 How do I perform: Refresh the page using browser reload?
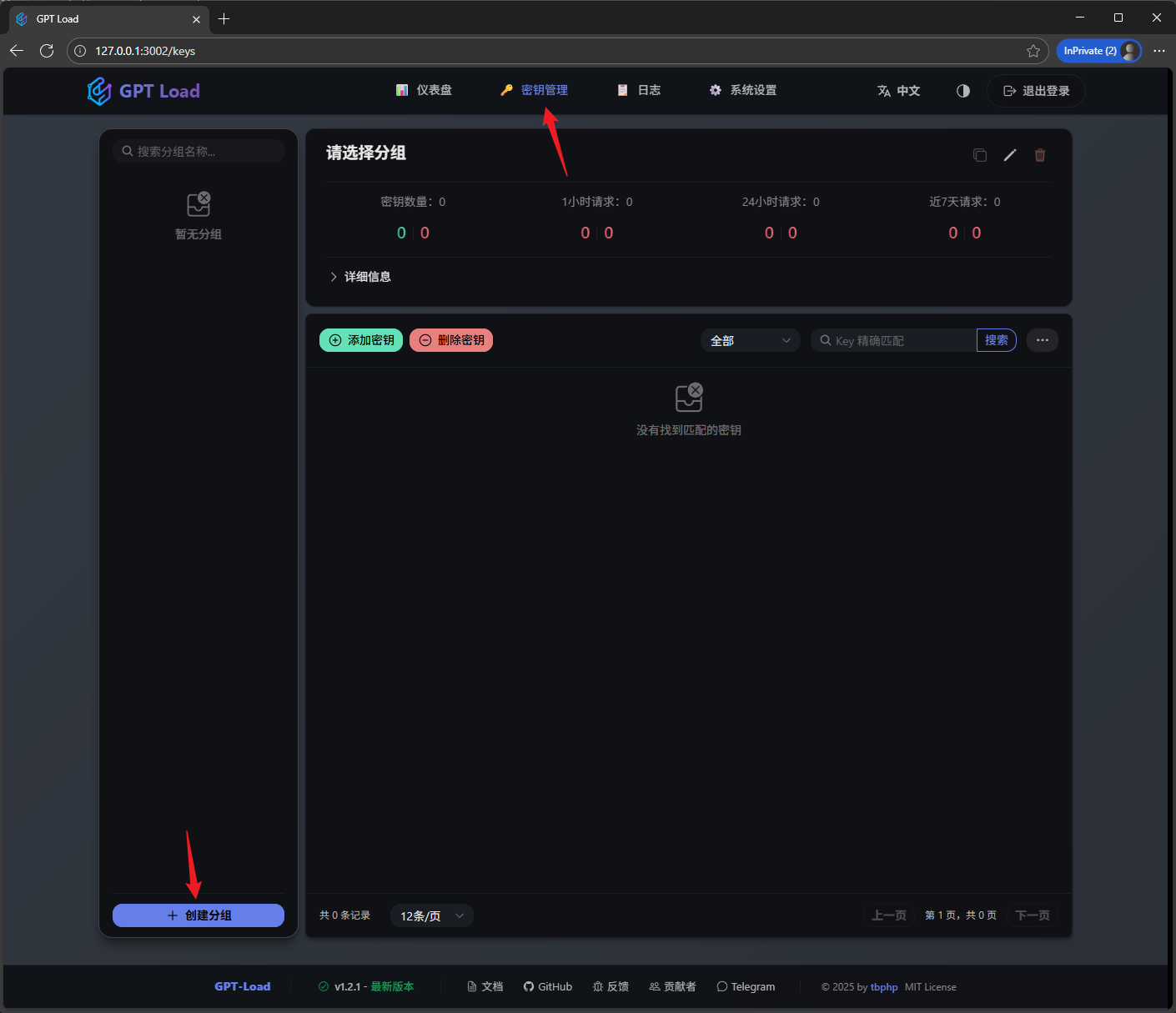point(47,51)
